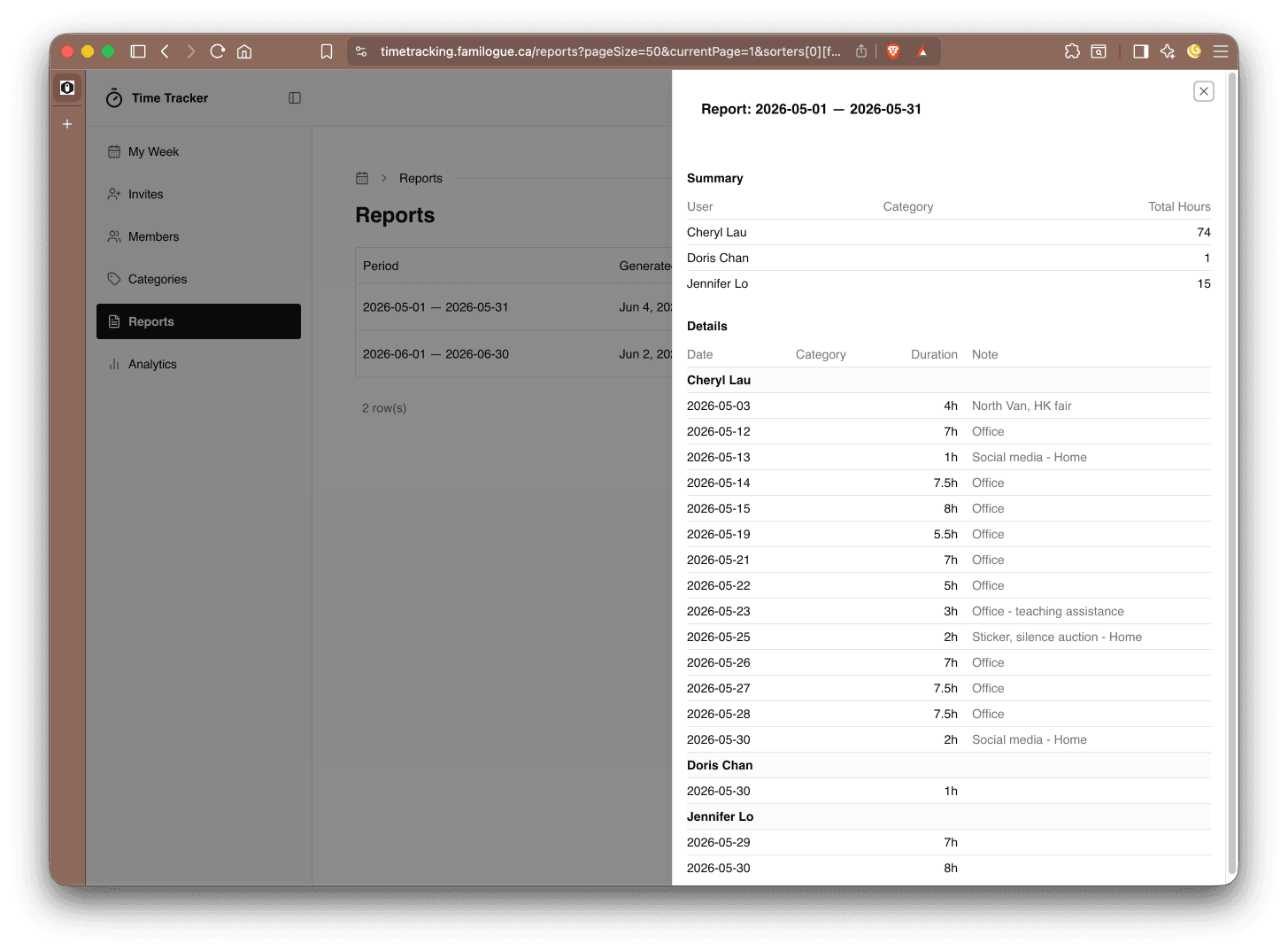Open Brave Shields icon
Viewport: 1288px width, 951px height.
(x=893, y=51)
